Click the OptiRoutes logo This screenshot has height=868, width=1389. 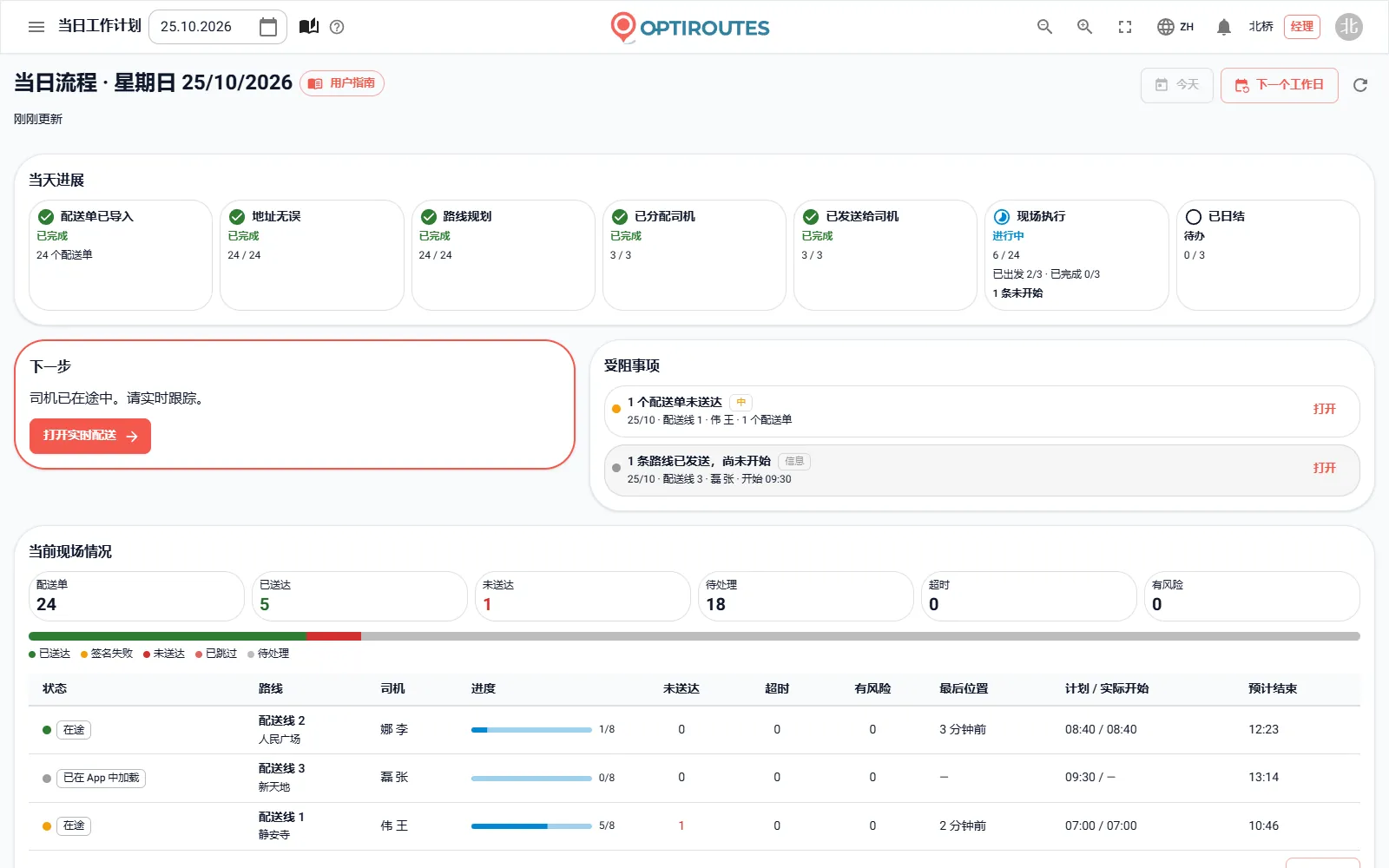pos(690,27)
